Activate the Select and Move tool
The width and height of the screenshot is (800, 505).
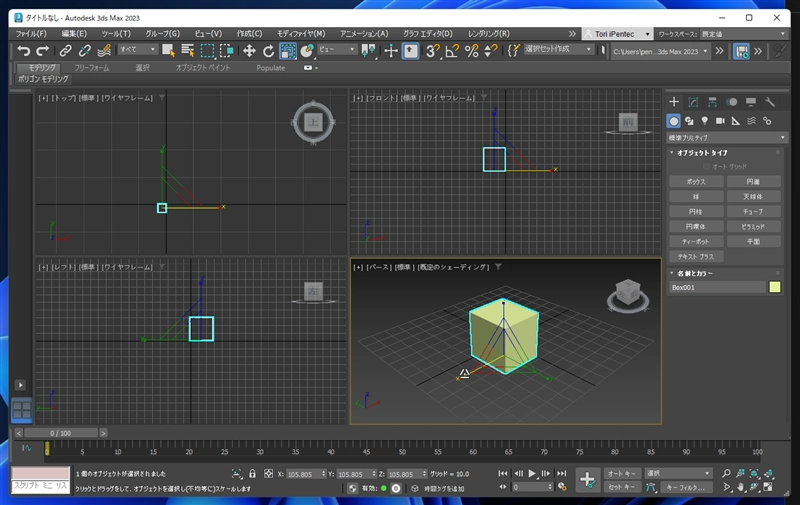(249, 50)
